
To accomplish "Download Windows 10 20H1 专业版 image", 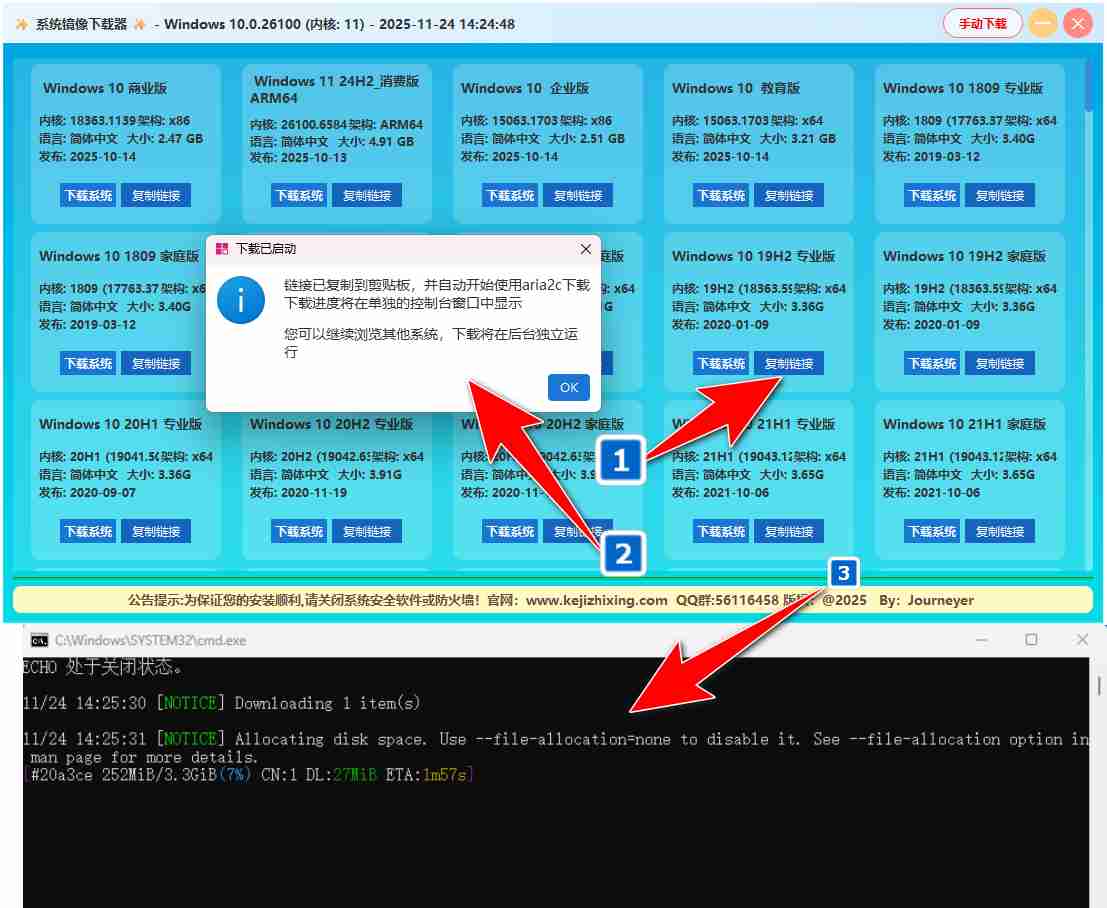I will [x=88, y=532].
